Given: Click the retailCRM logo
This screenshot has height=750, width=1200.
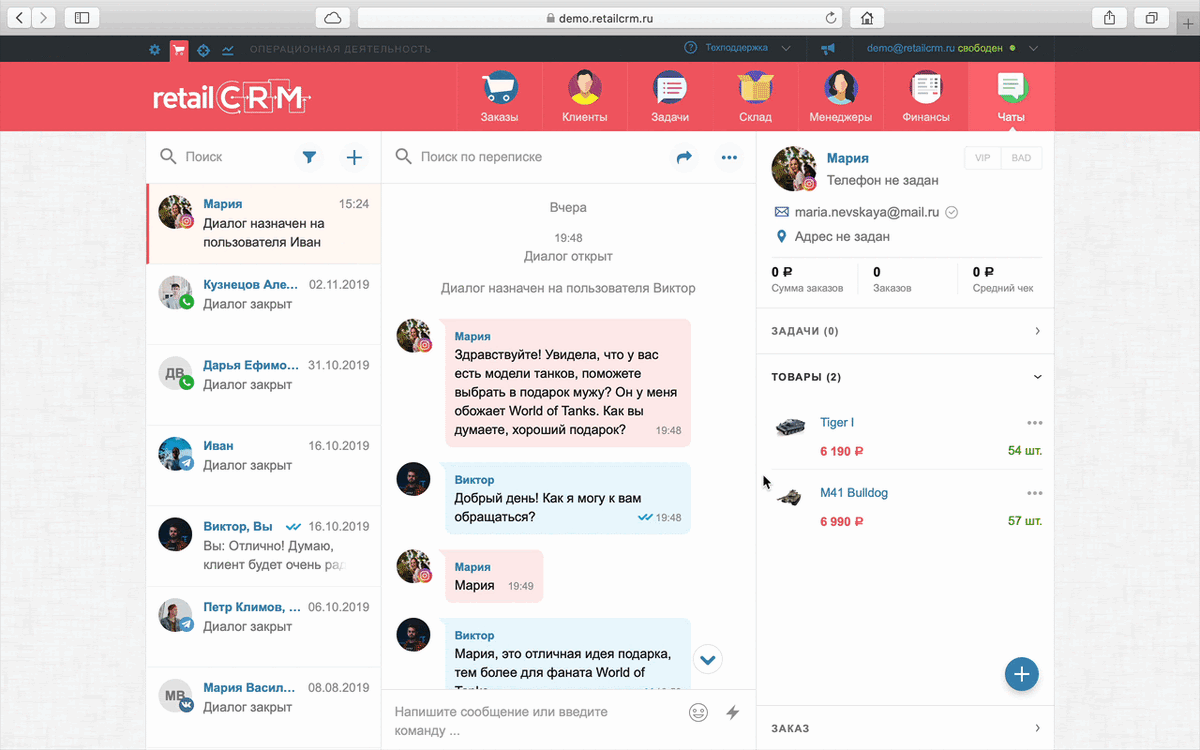Looking at the screenshot, I should click(x=232, y=98).
